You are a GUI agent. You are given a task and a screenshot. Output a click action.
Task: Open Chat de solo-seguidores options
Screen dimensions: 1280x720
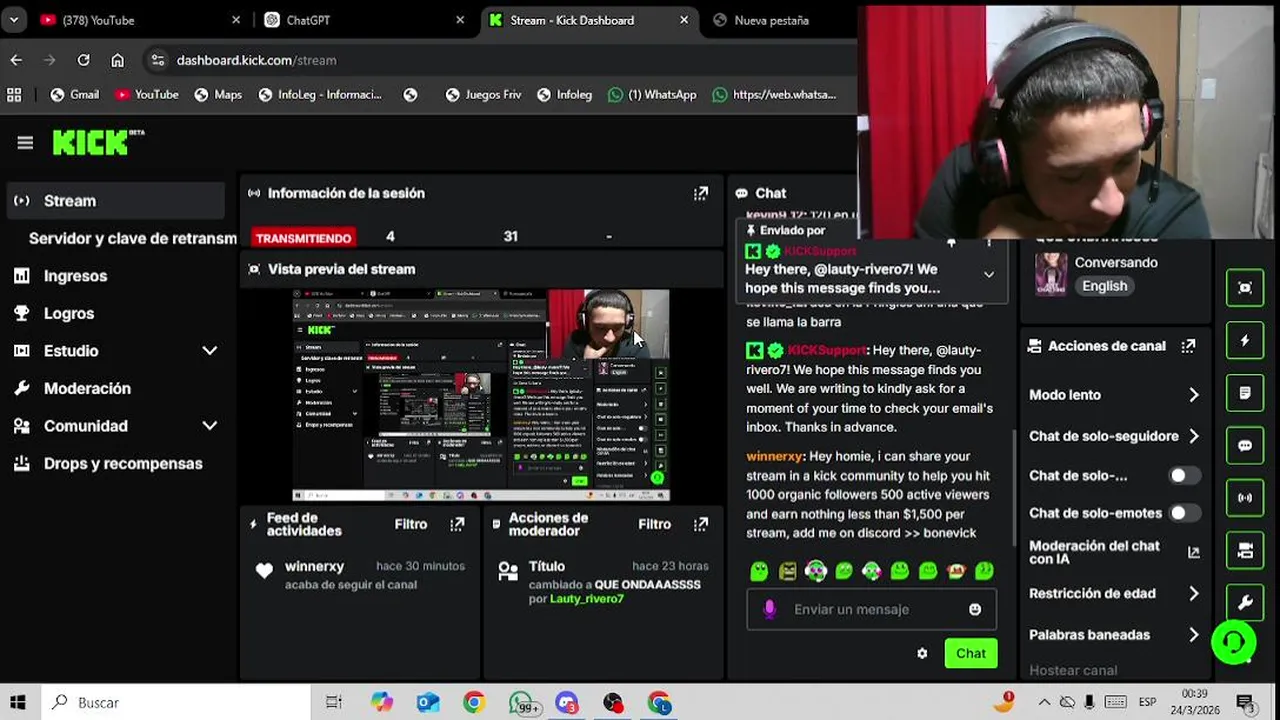(1114, 436)
